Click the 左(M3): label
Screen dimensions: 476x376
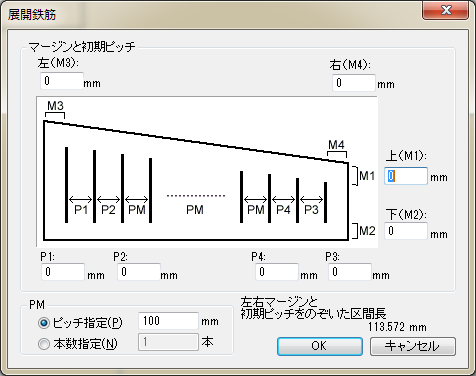[x=58, y=63]
